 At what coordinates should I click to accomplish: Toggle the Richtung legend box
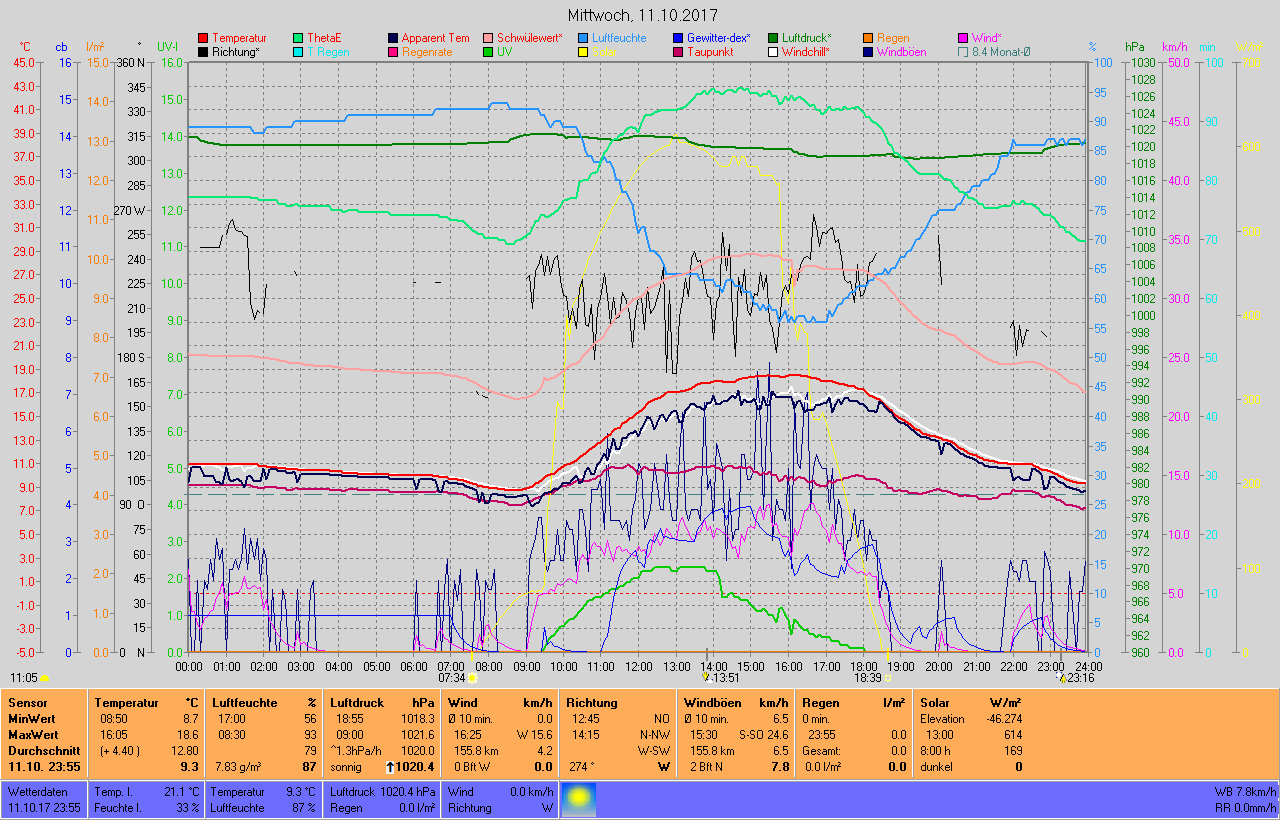click(204, 52)
